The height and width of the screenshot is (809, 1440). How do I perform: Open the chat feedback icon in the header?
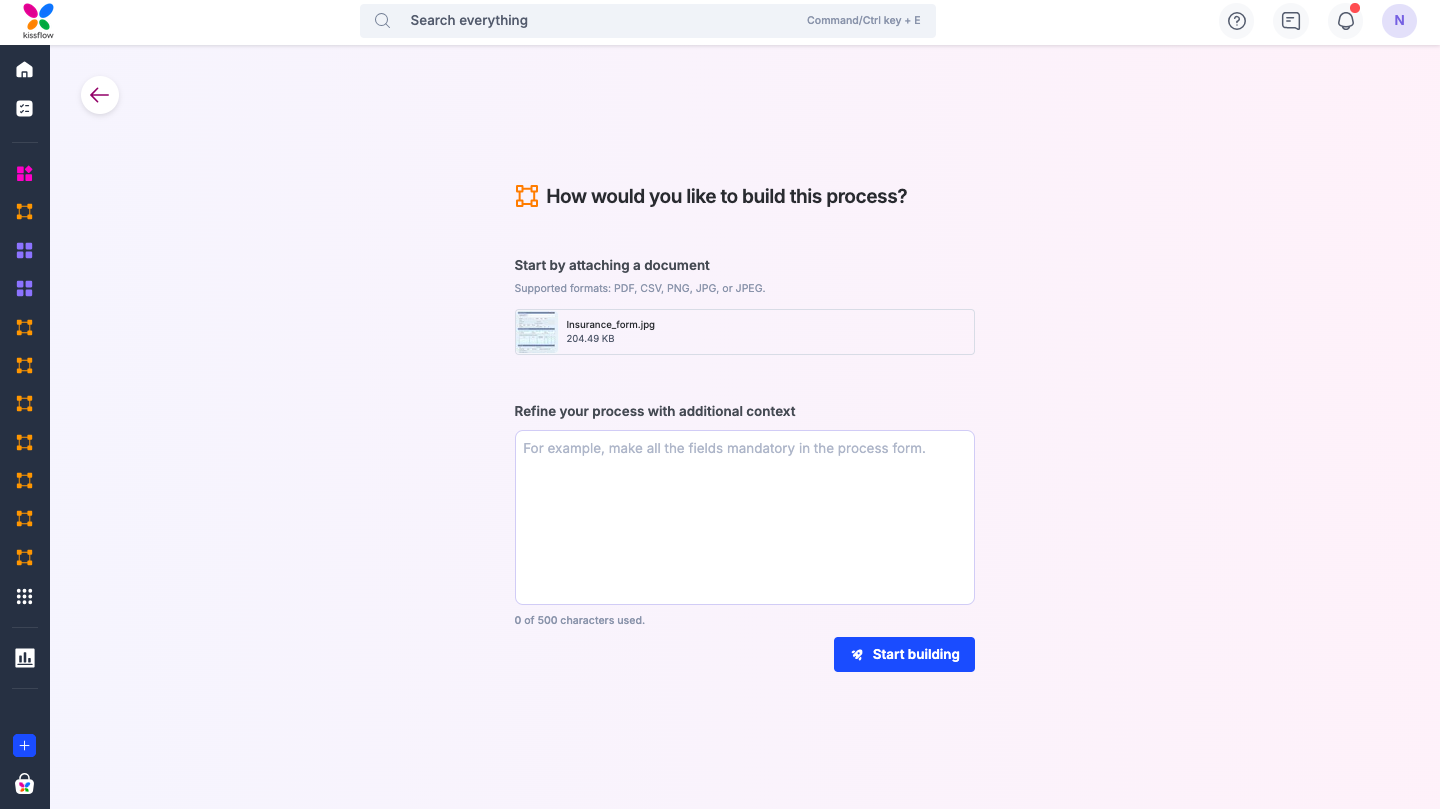point(1290,20)
